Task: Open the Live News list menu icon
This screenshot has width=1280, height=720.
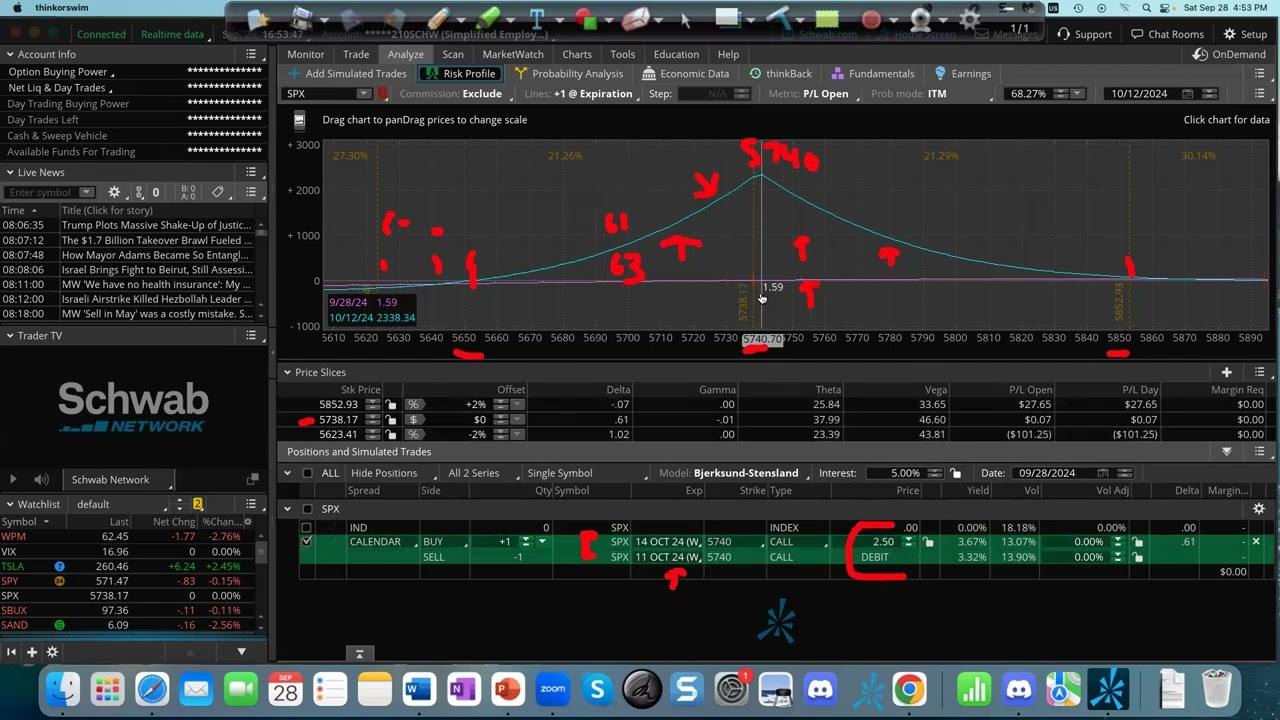Action: 251,172
